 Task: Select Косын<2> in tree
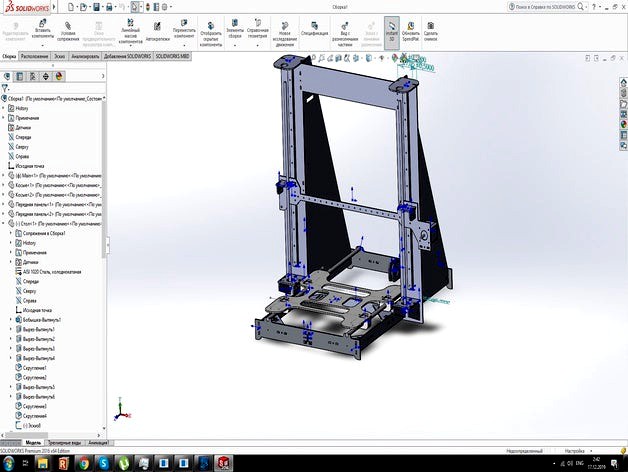[x=54, y=195]
